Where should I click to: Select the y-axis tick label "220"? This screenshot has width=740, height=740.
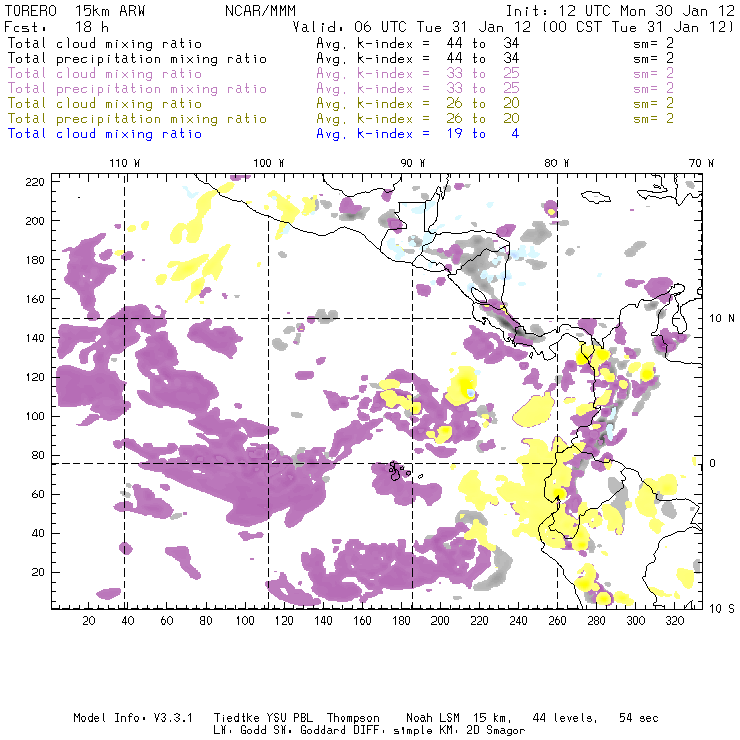35,182
